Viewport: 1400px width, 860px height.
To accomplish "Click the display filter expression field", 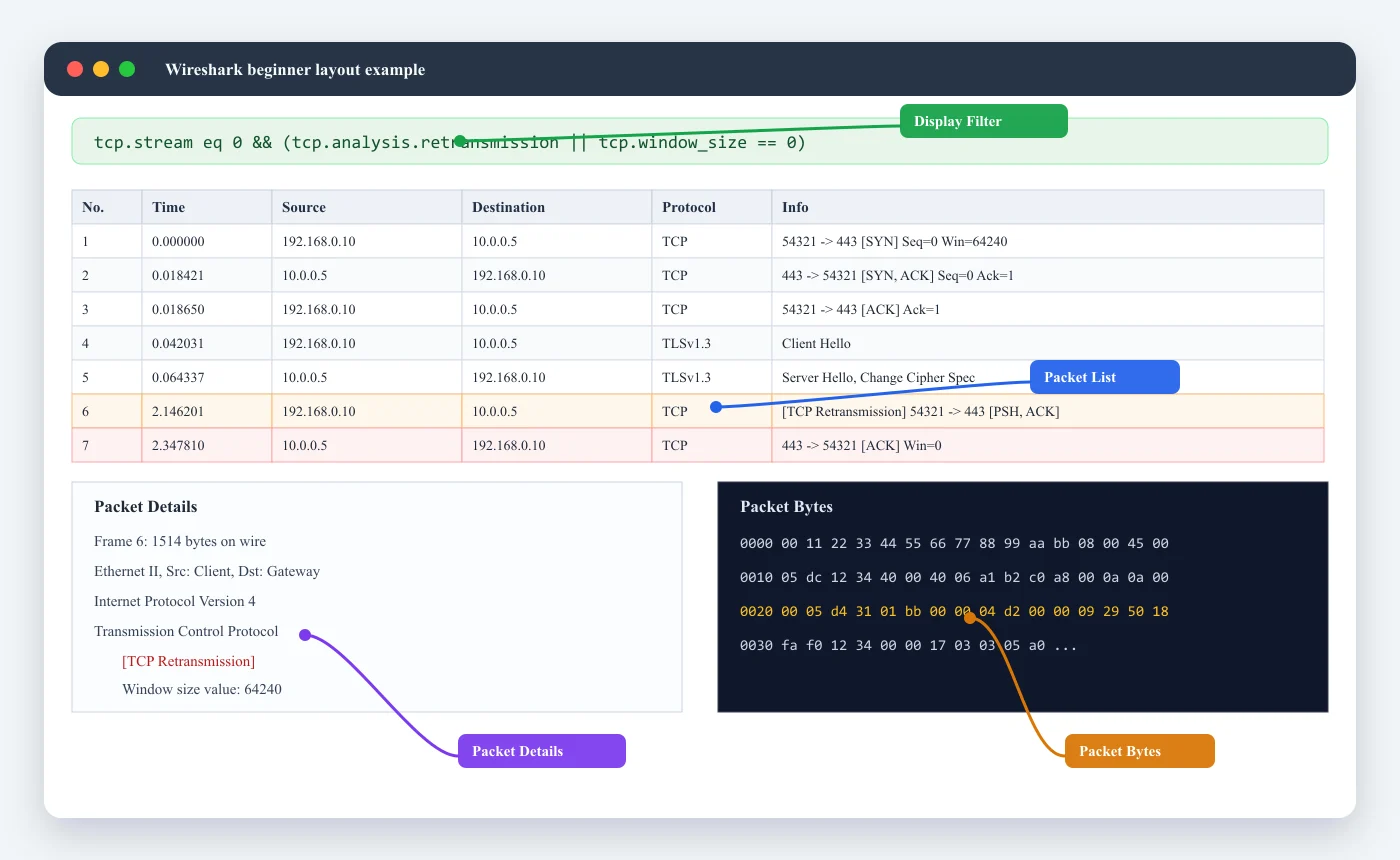I will (699, 141).
